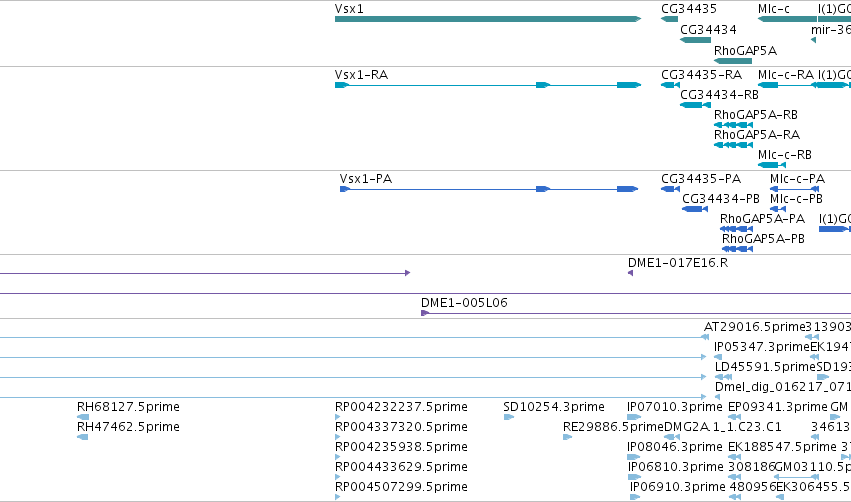The height and width of the screenshot is (502, 851).
Task: Click the CG34435 gene label
Action: click(689, 9)
